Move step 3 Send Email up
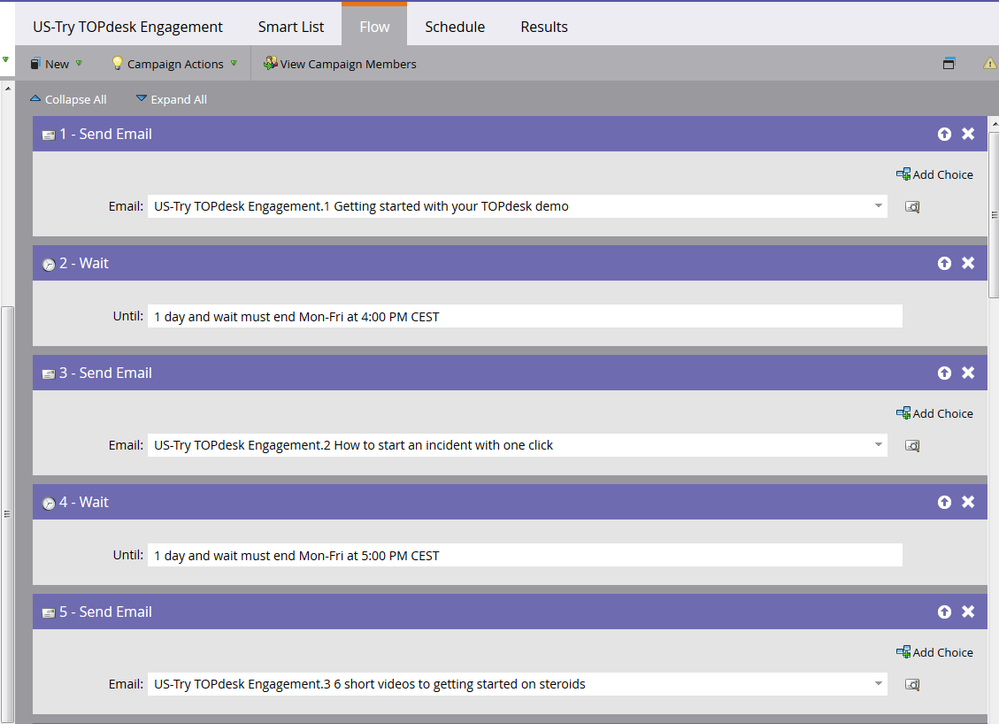999x724 pixels. click(944, 373)
